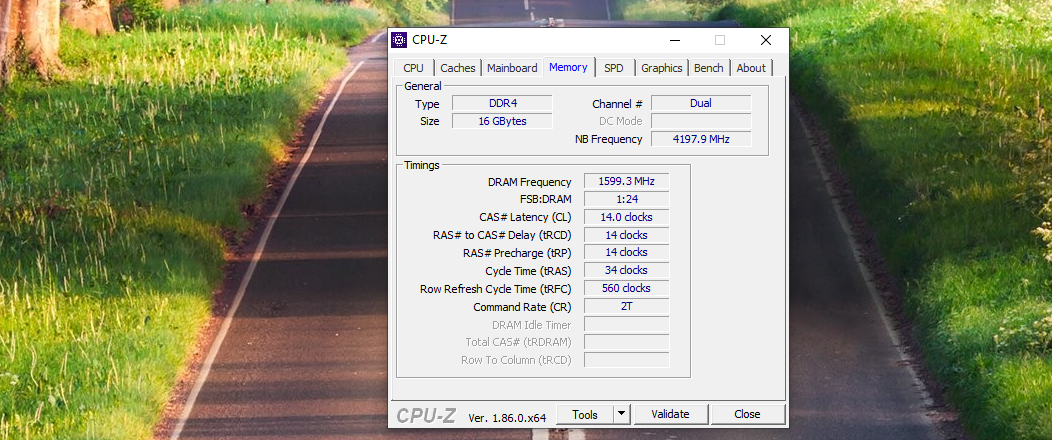
Task: Click the DRAM Frequency 1599.3 MHz value
Action: (627, 181)
